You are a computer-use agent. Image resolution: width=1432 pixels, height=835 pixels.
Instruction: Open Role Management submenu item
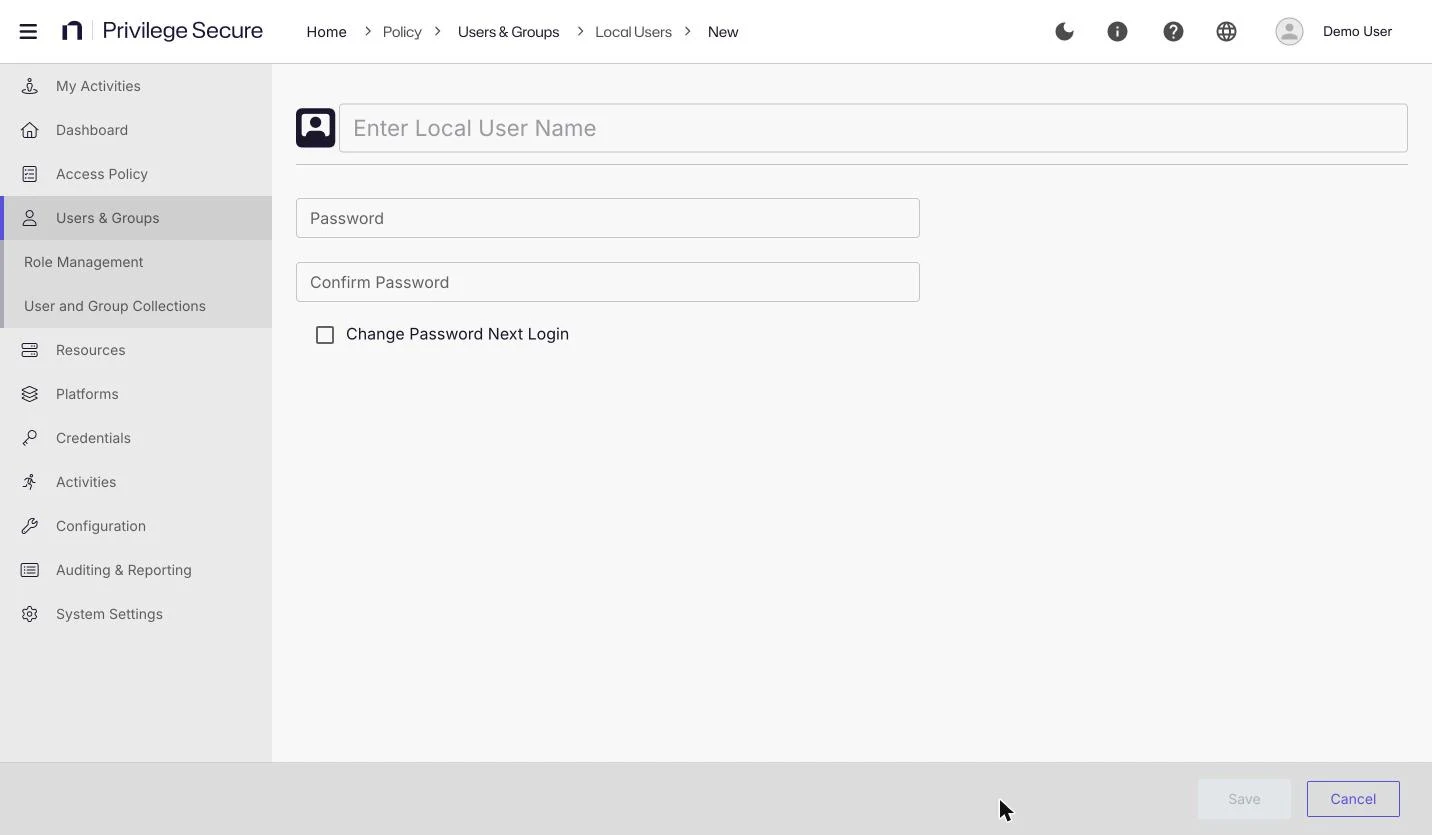point(136,262)
